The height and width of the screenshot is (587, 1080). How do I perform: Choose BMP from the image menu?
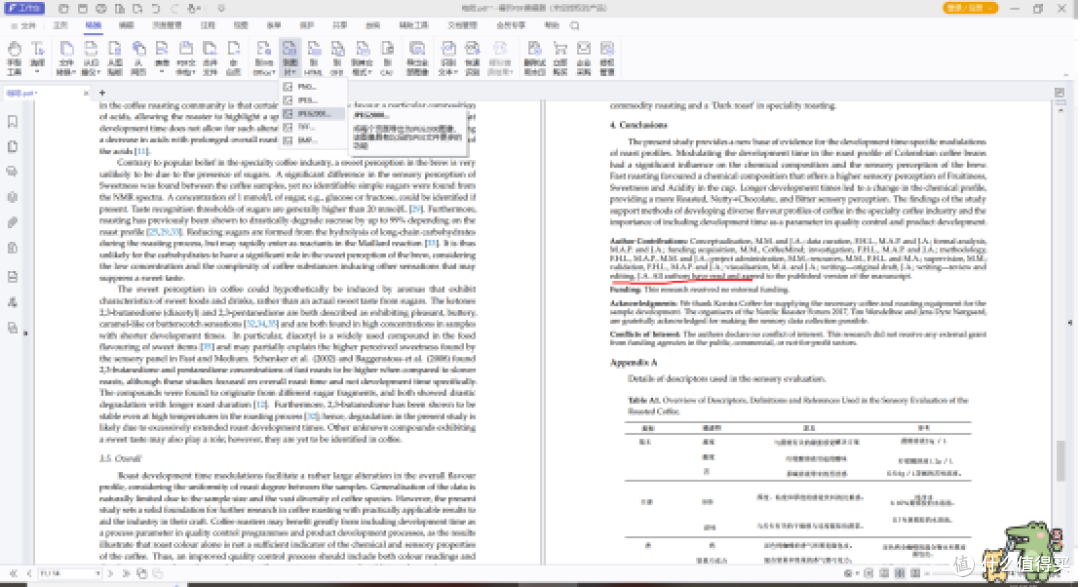click(313, 140)
